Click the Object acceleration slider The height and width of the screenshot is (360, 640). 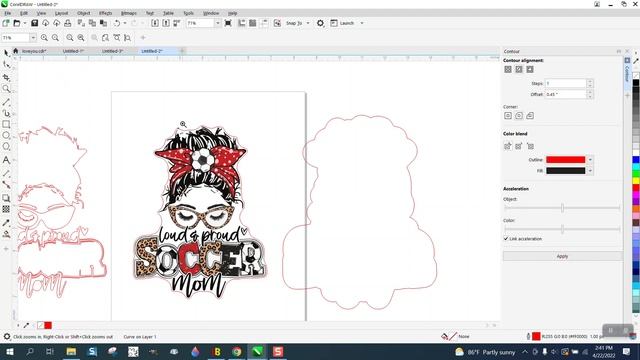point(562,208)
